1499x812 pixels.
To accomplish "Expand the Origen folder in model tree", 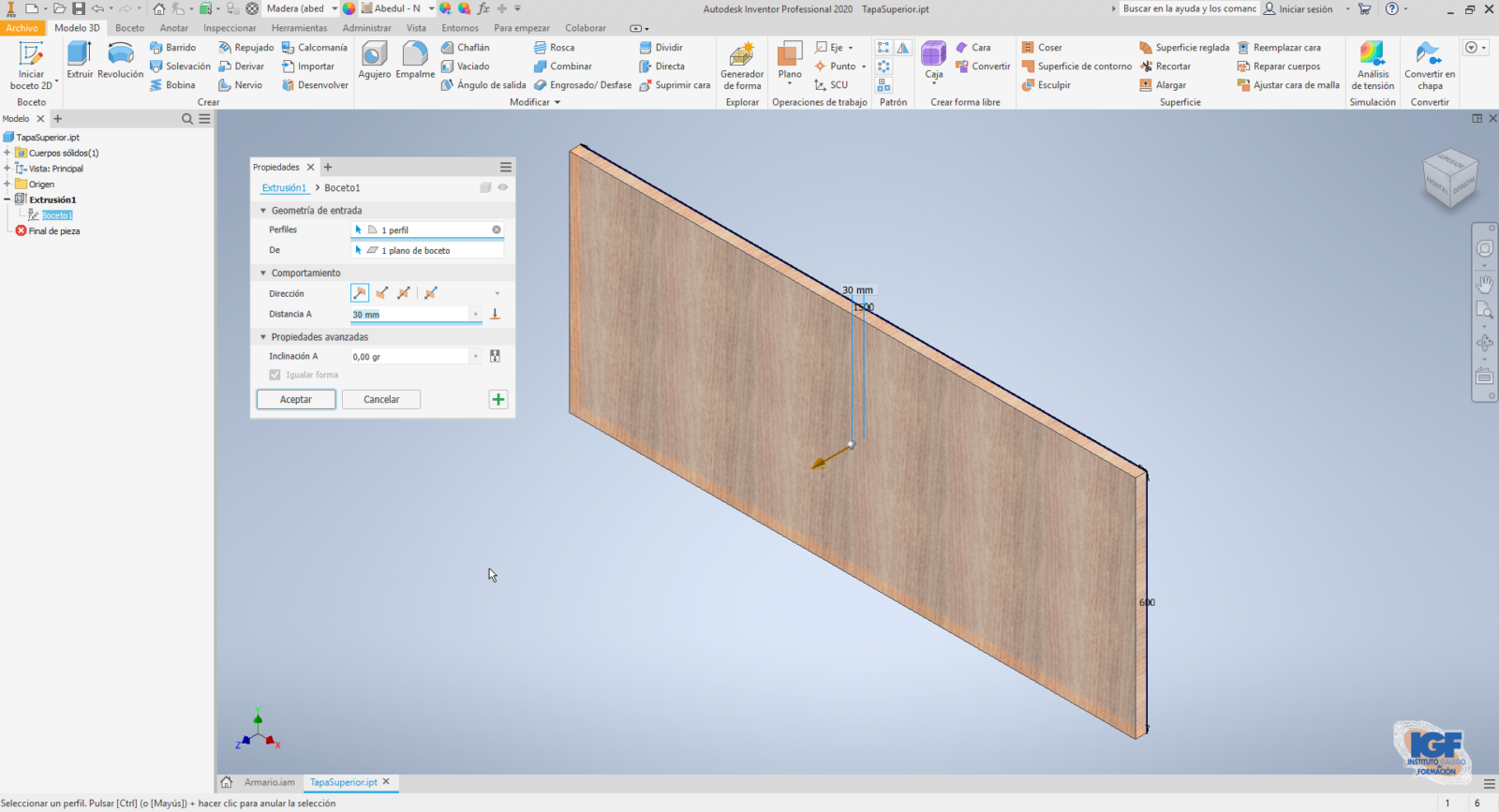I will click(x=7, y=185).
